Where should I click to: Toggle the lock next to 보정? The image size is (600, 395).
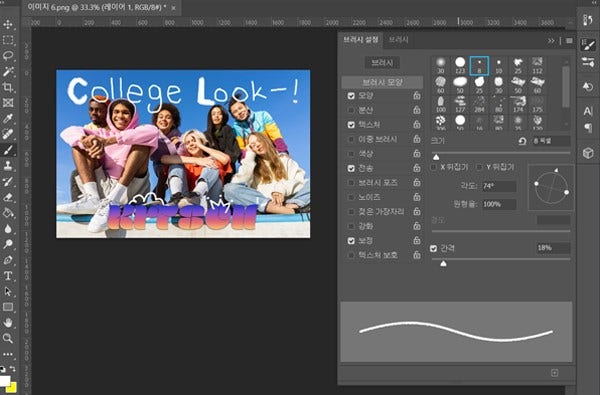[417, 240]
